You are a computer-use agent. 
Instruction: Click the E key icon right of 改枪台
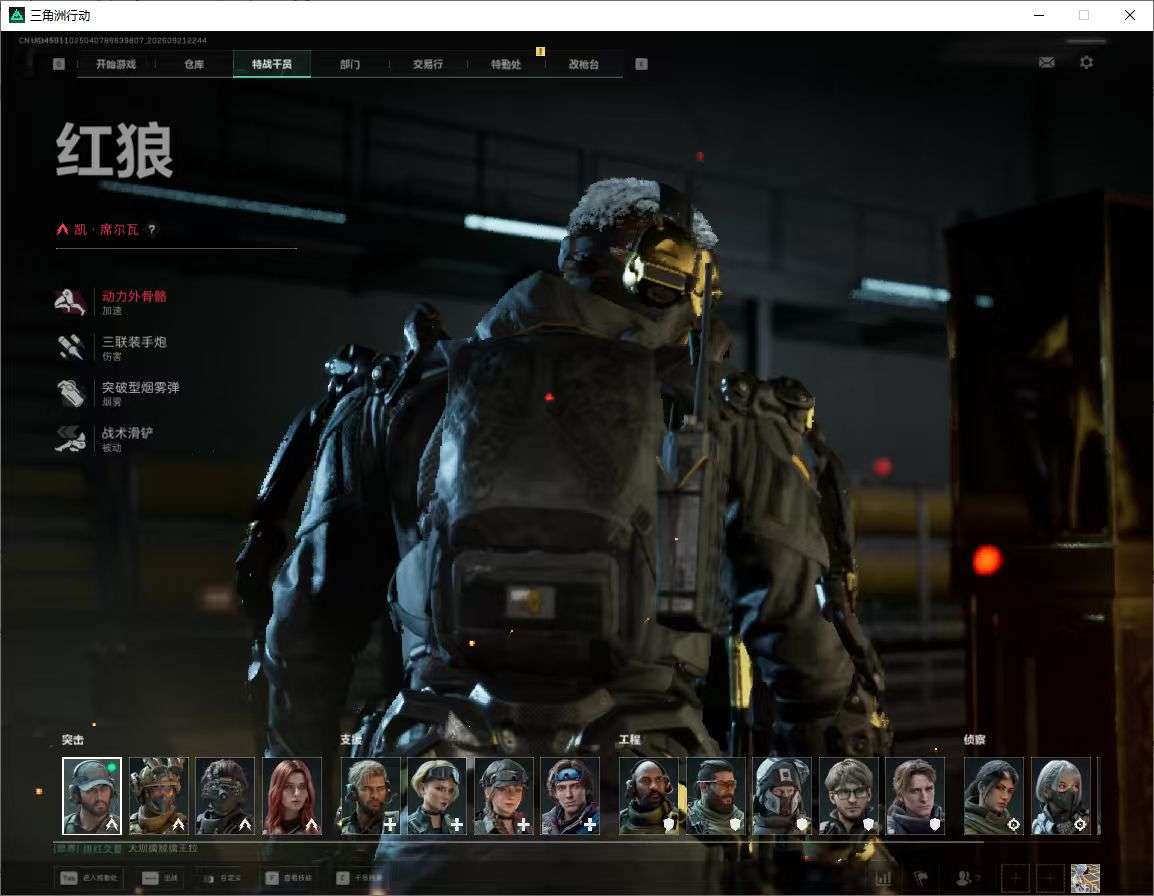[x=641, y=64]
